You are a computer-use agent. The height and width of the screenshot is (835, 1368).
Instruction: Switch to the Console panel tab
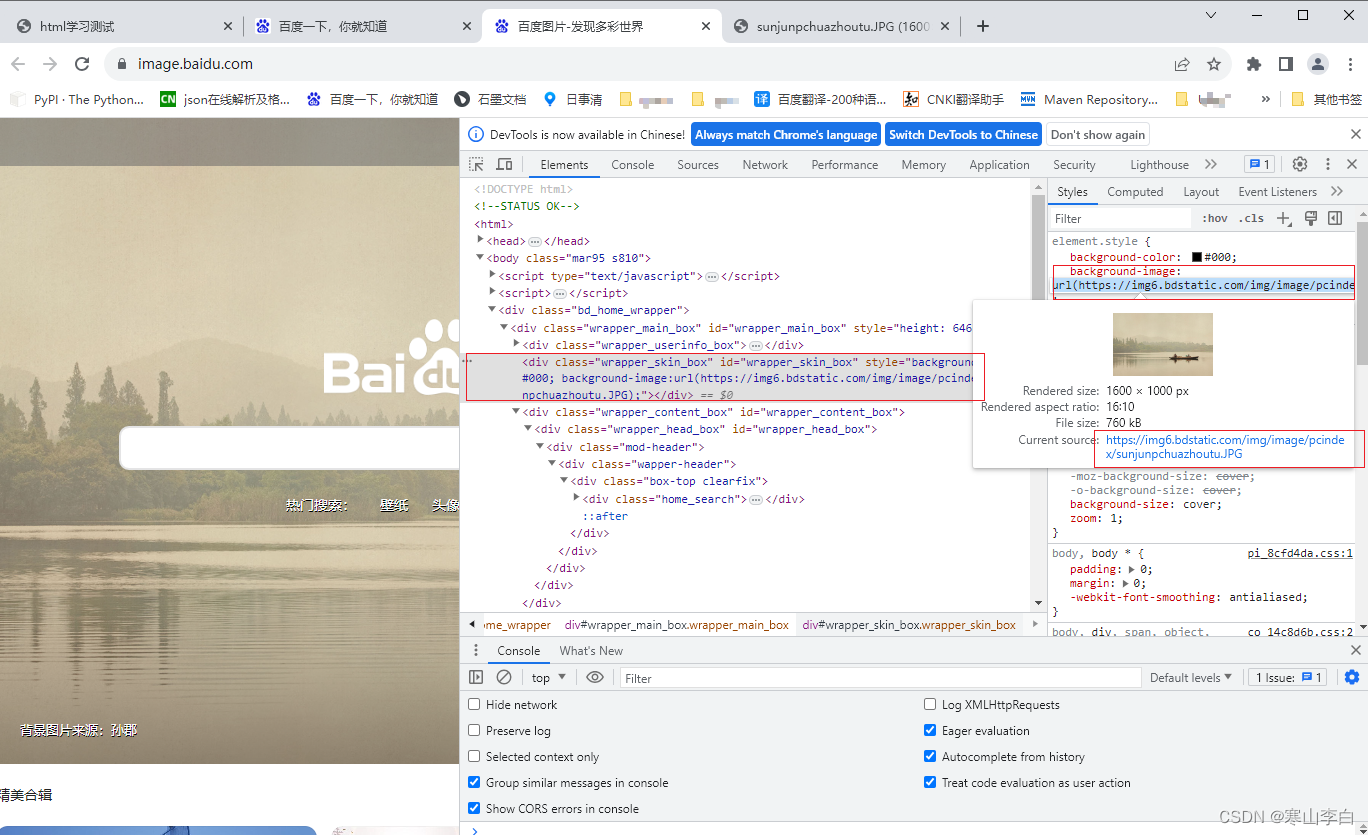pyautogui.click(x=633, y=164)
